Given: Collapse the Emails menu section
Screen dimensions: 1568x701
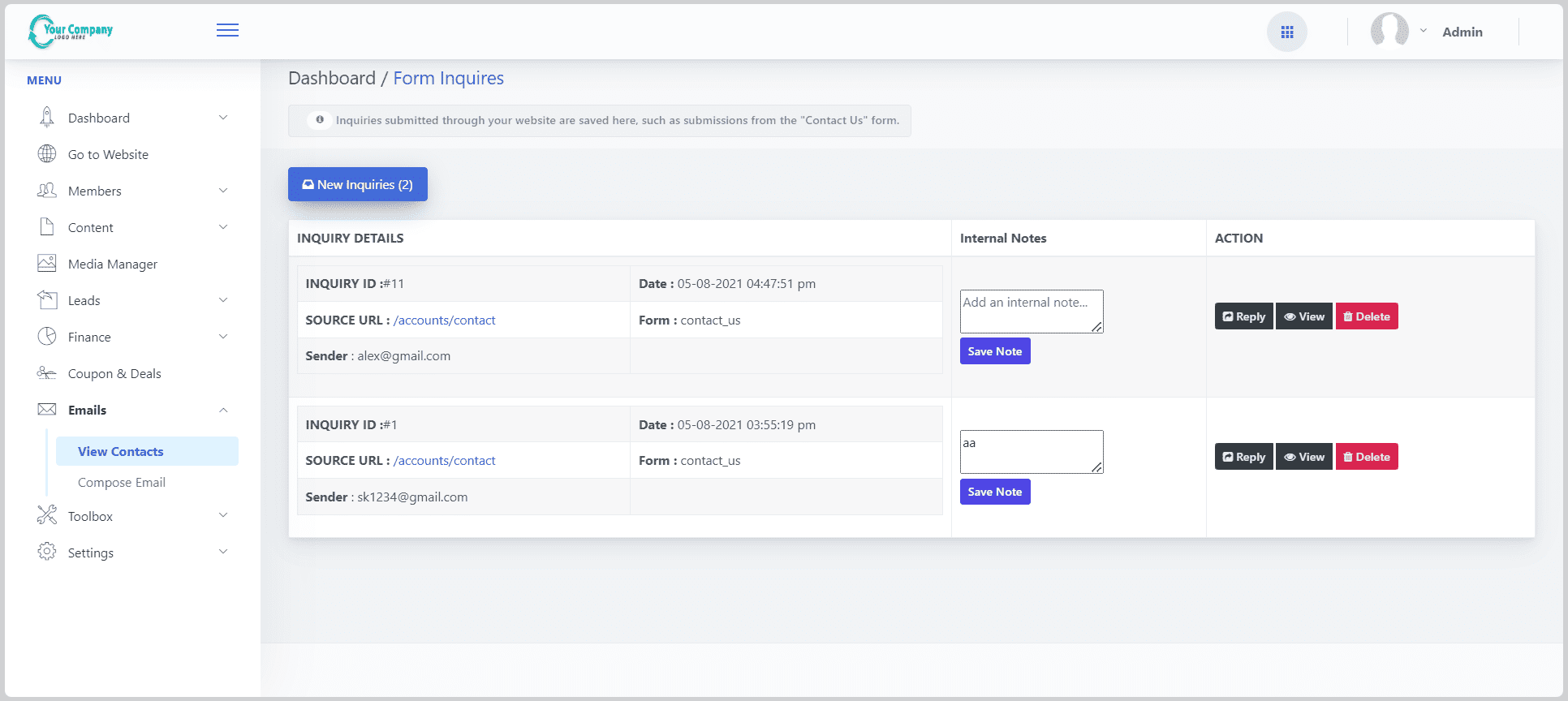Looking at the screenshot, I should click(x=223, y=411).
